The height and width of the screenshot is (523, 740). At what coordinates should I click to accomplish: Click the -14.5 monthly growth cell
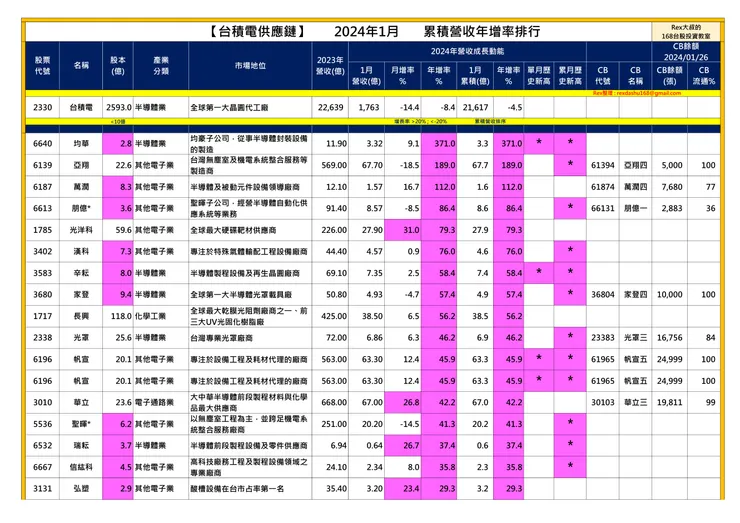click(403, 424)
